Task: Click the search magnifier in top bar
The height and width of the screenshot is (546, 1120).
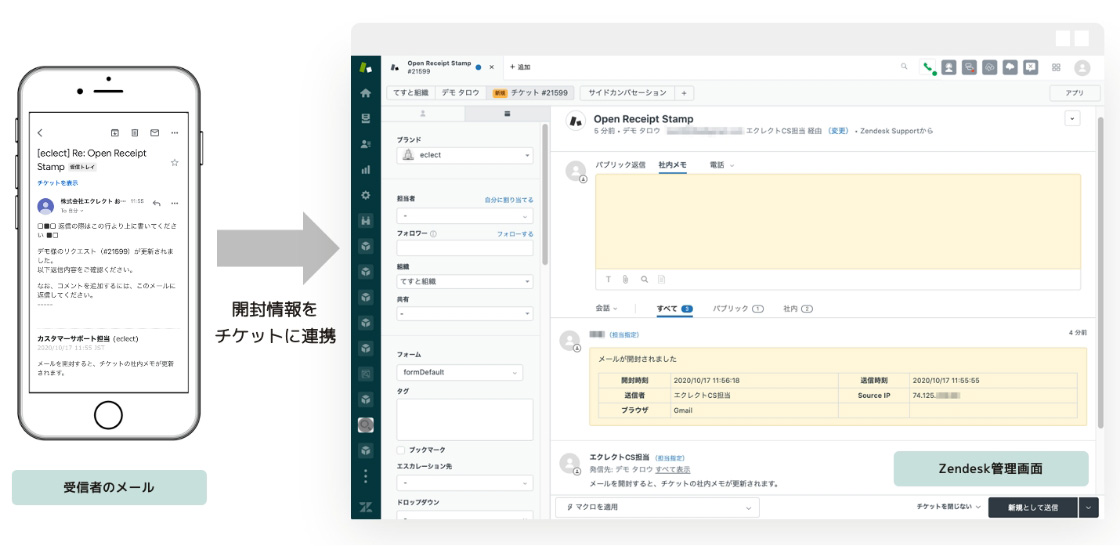Action: point(904,66)
